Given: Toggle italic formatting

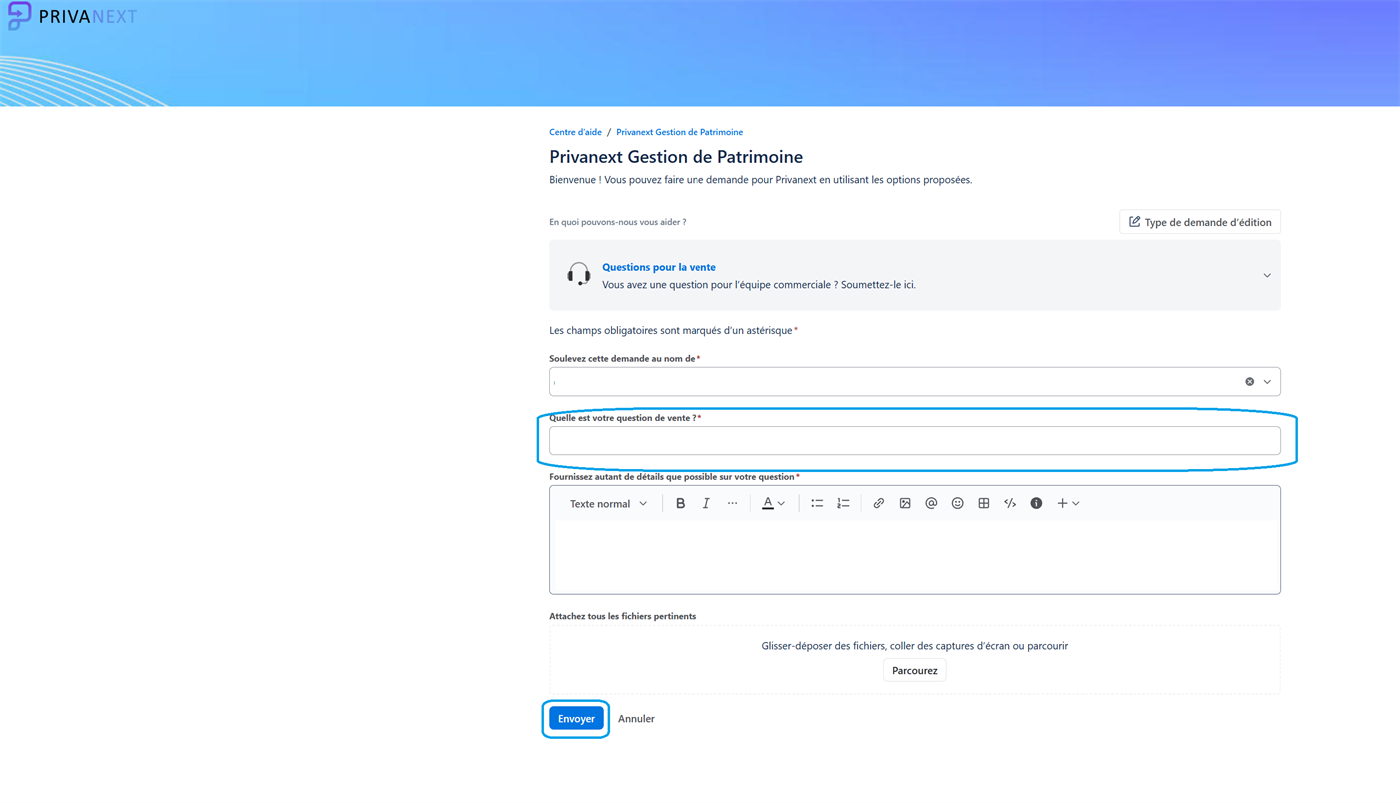Looking at the screenshot, I should coord(706,504).
